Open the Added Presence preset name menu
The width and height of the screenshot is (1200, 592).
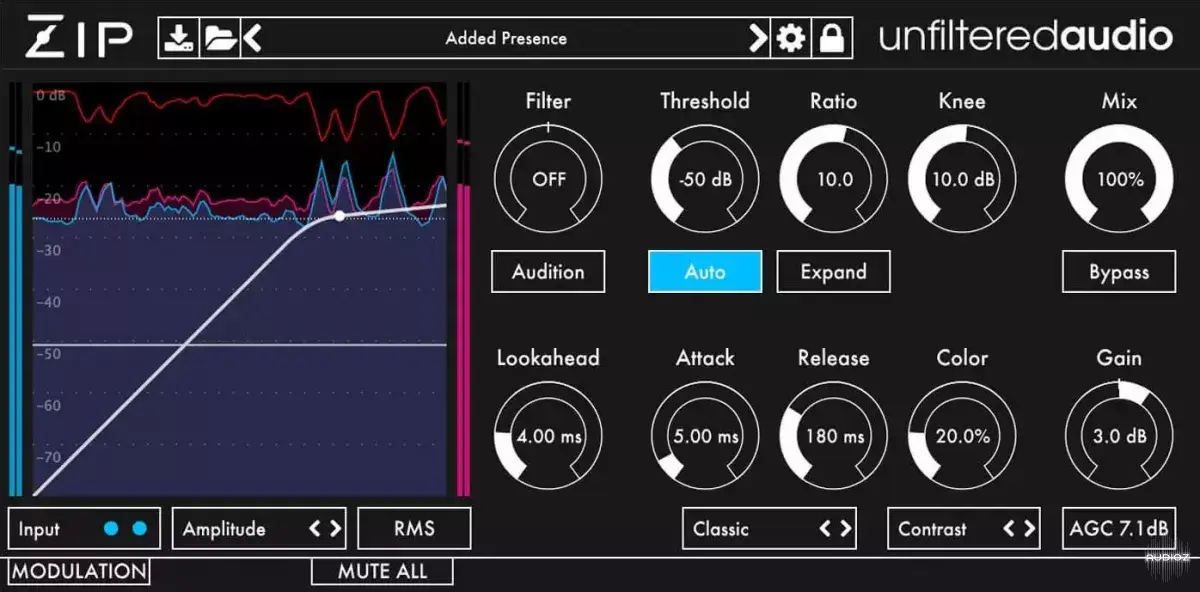[x=506, y=39]
